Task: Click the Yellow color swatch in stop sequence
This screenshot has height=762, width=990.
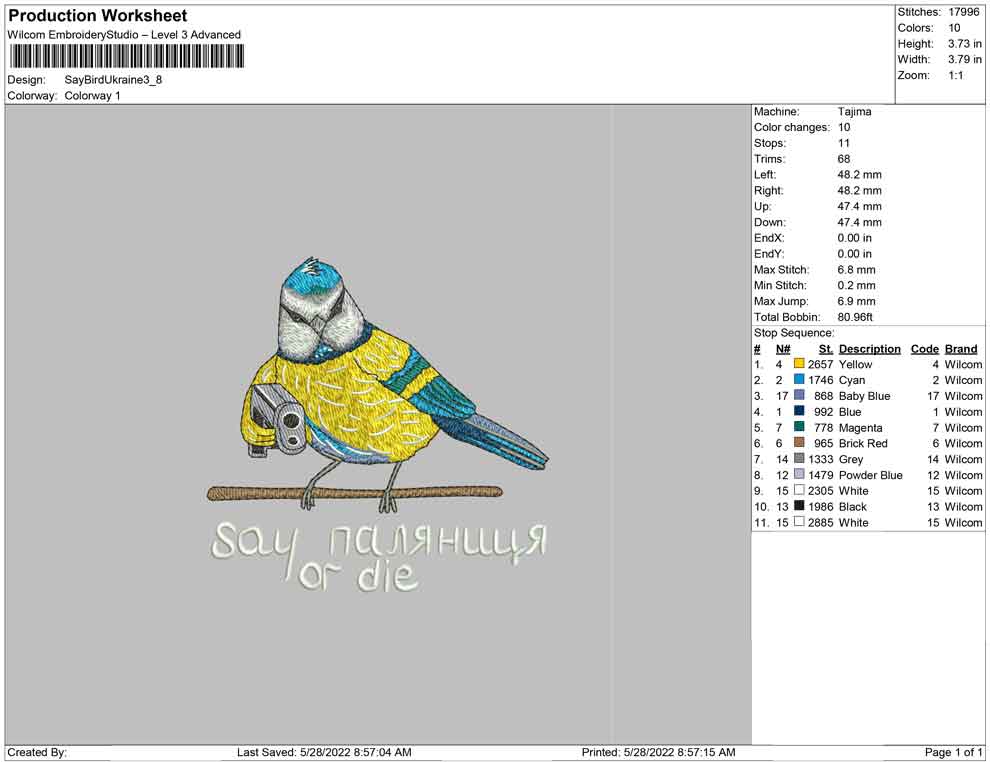Action: [799, 365]
